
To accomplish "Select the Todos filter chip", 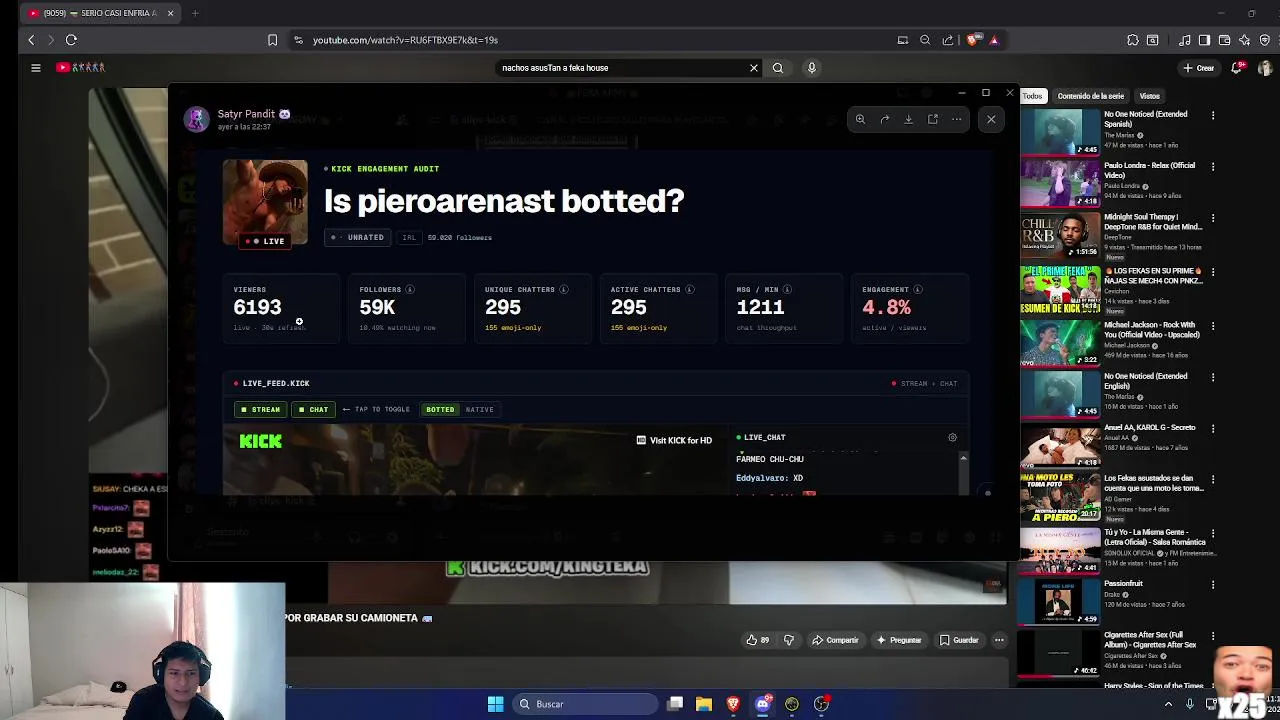I will (1032, 96).
